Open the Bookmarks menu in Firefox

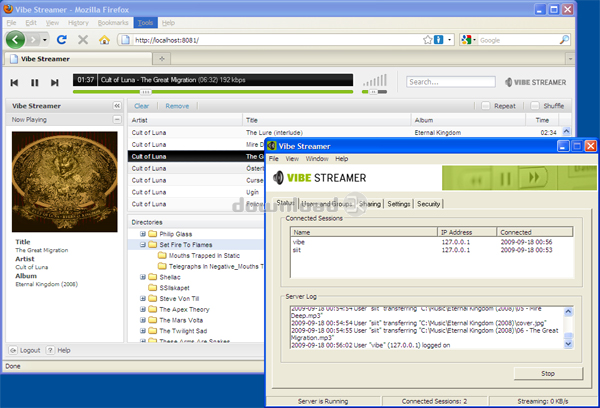(113, 23)
